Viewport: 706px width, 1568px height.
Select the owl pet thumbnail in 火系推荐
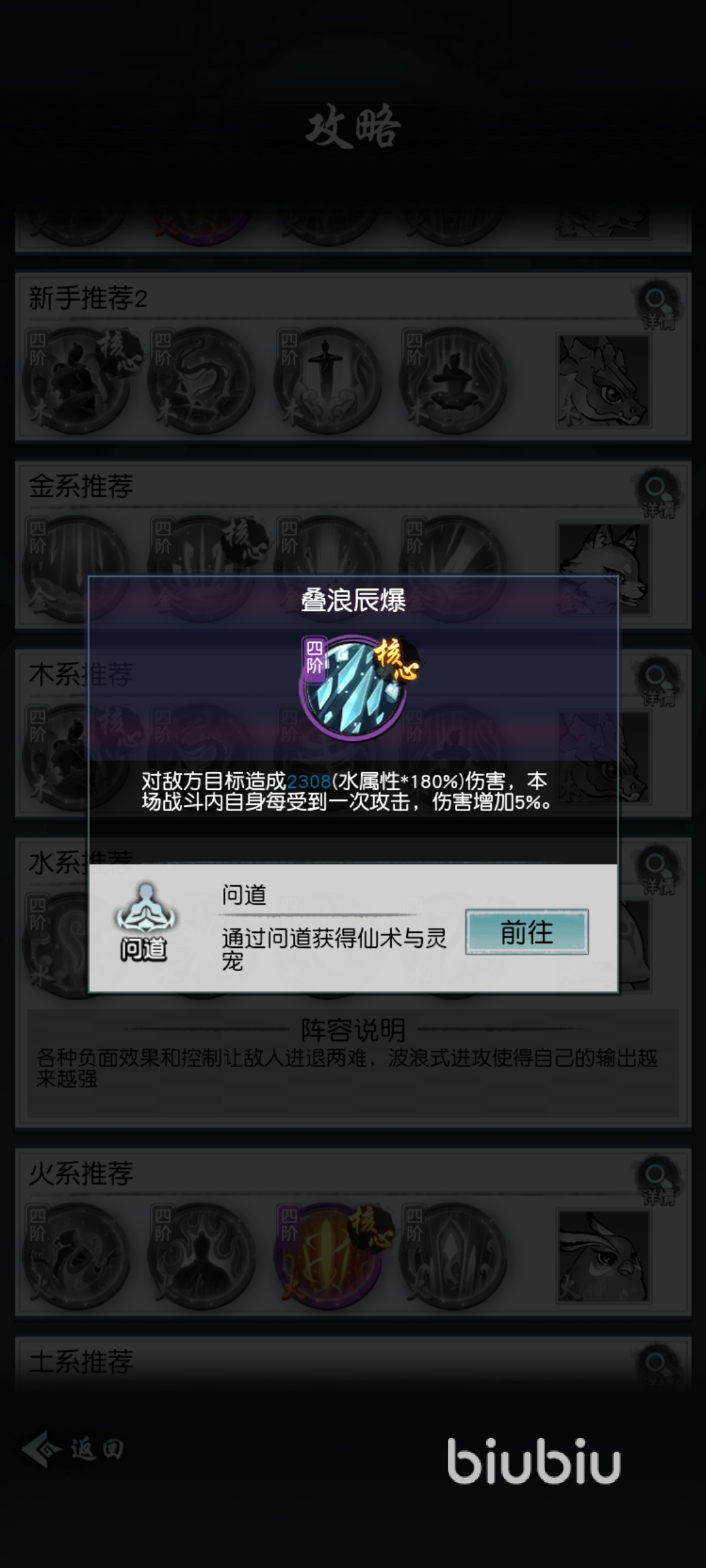(603, 1256)
